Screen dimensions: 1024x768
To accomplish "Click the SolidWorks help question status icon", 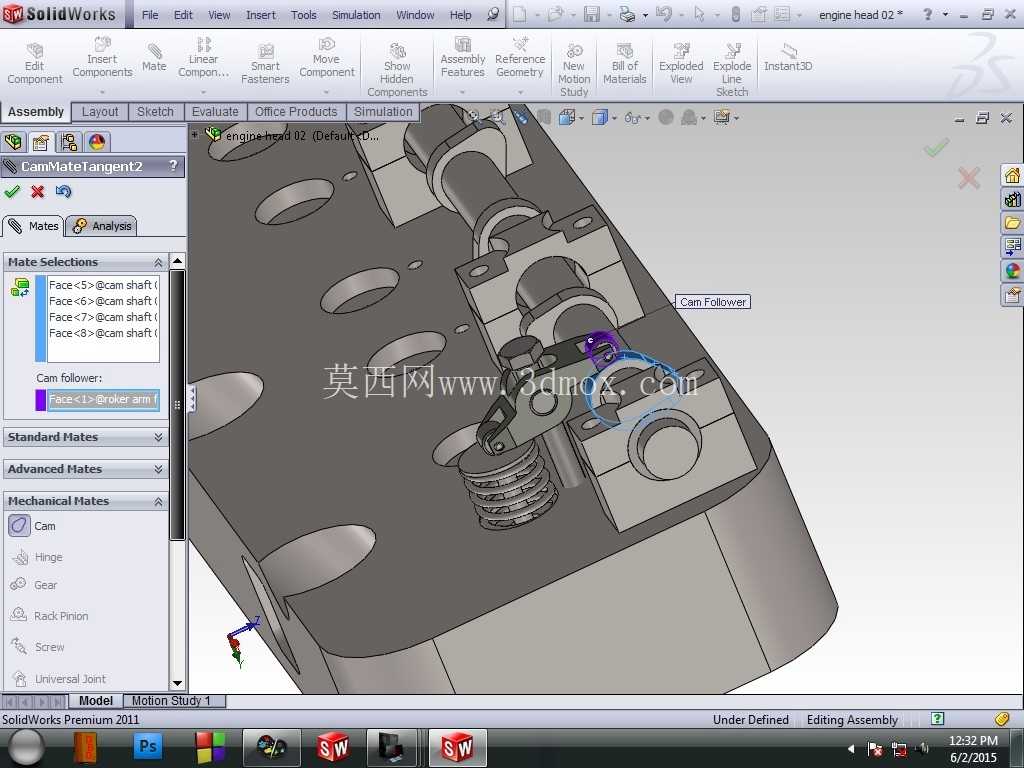I will [x=937, y=718].
